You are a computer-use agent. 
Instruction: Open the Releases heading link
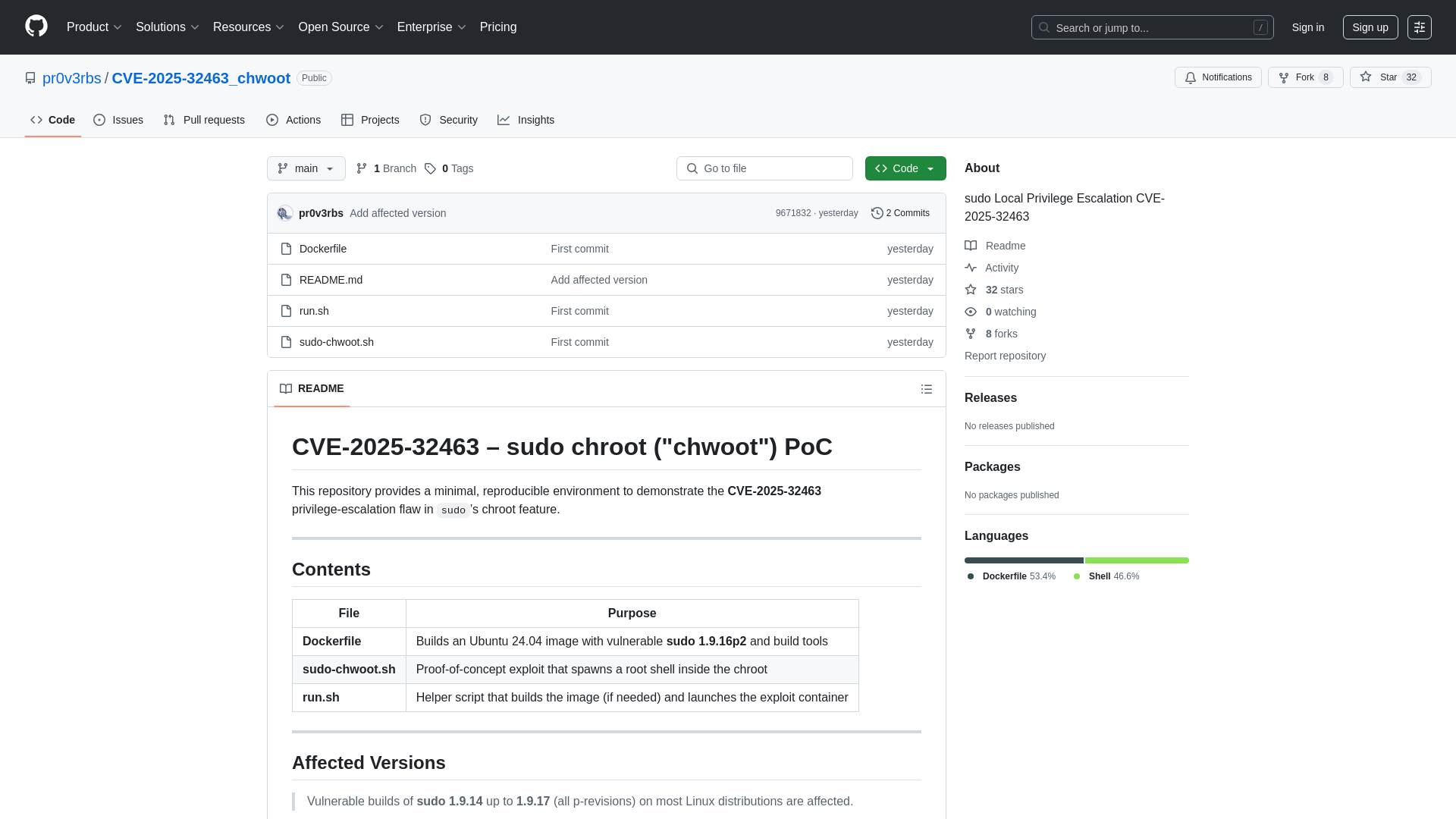(x=990, y=398)
